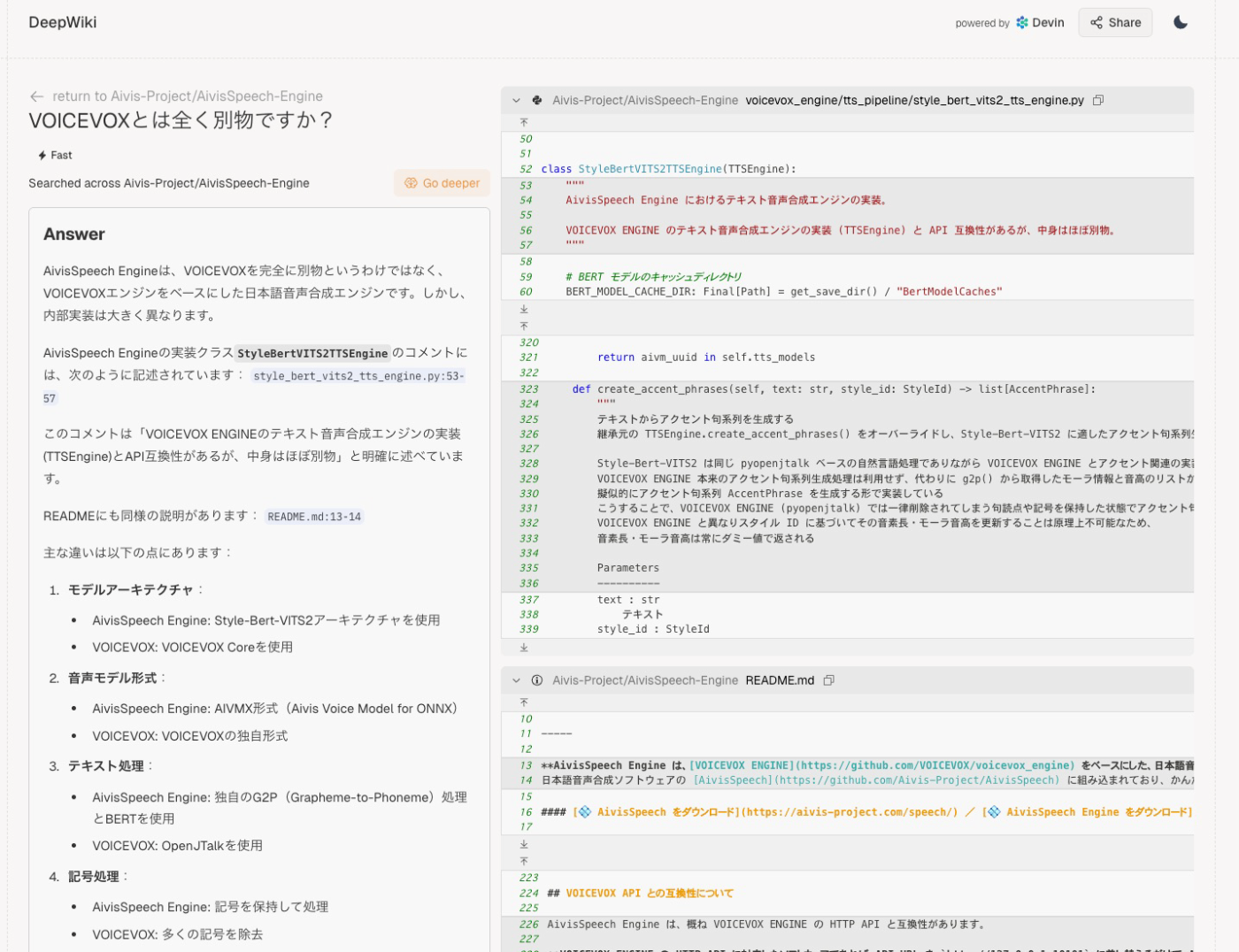Open 'return to Aivis-Project/AivisSpeech-Engine' link
Image resolution: width=1239 pixels, height=952 pixels.
[x=187, y=96]
